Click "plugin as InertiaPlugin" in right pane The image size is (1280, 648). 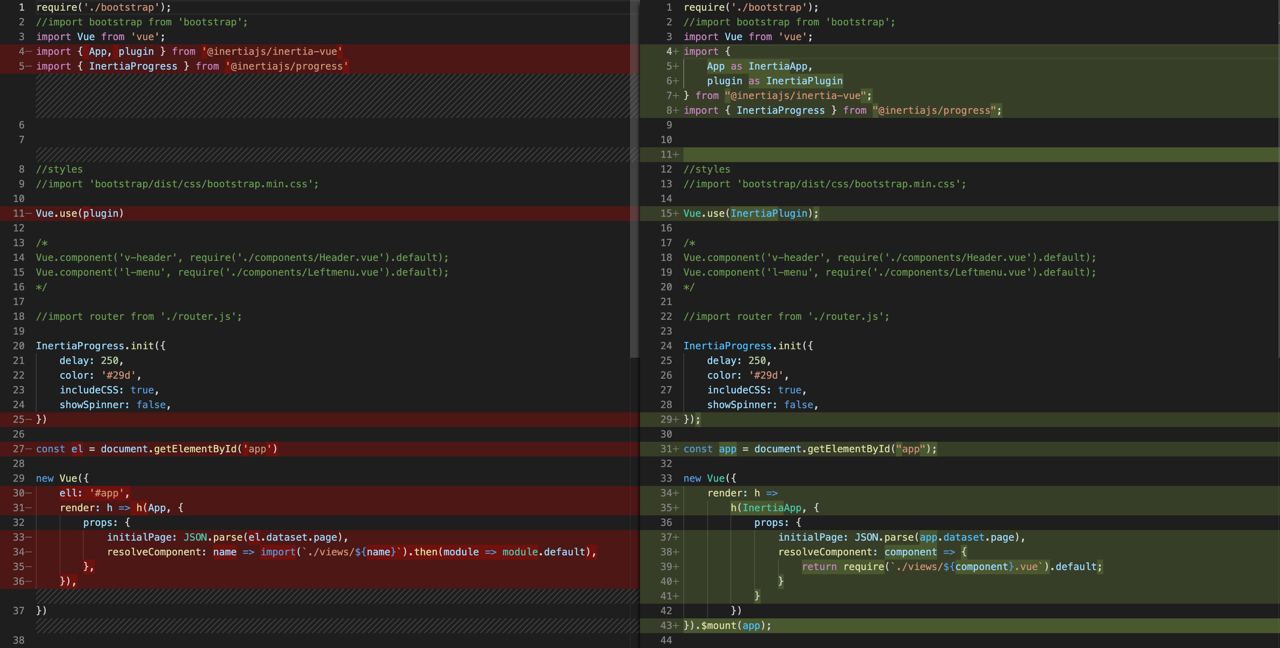(x=775, y=81)
